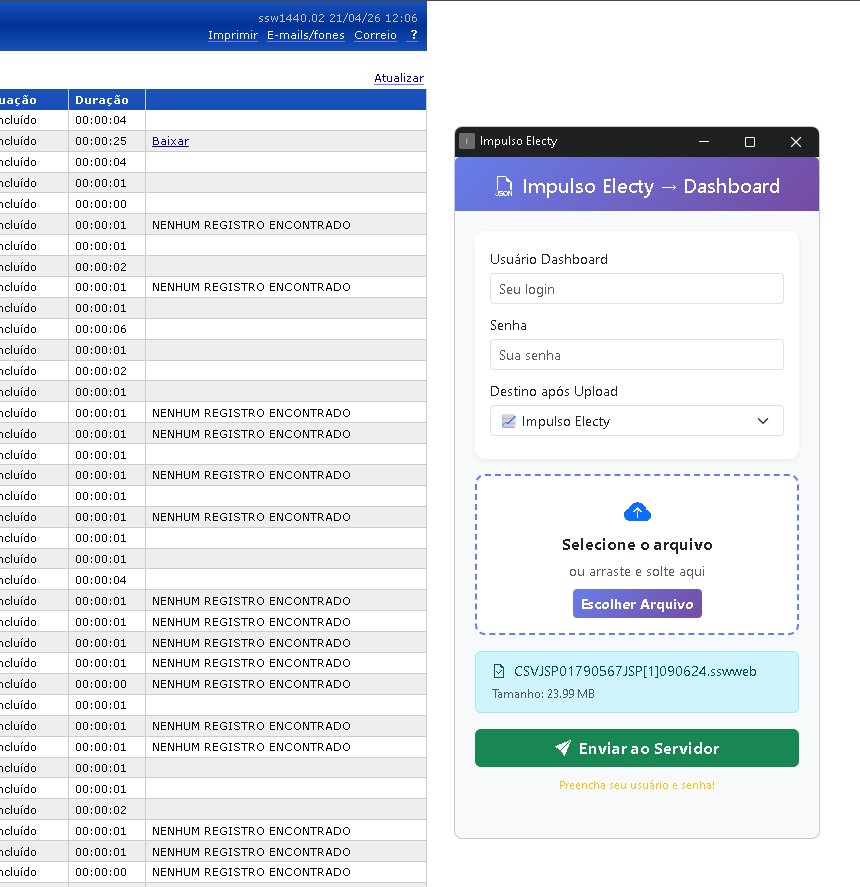Image resolution: width=860 pixels, height=887 pixels.
Task: Click the Enviar ao Servidor button
Action: click(x=637, y=748)
